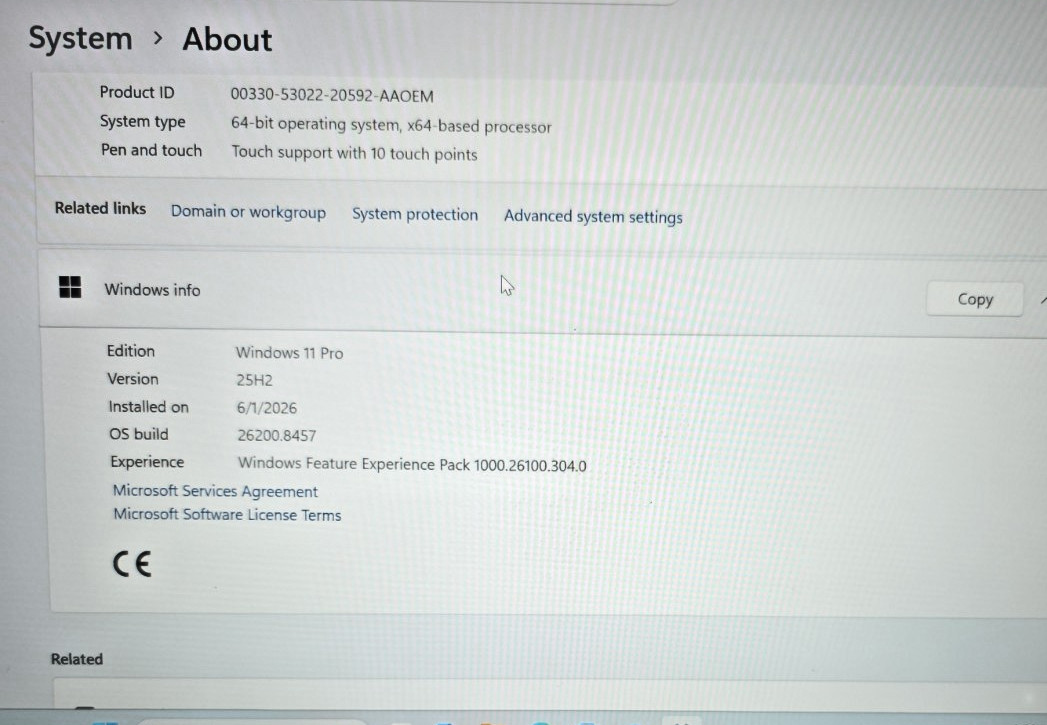This screenshot has height=725, width=1047.
Task: Open Domain or workgroup link
Action: [x=248, y=212]
